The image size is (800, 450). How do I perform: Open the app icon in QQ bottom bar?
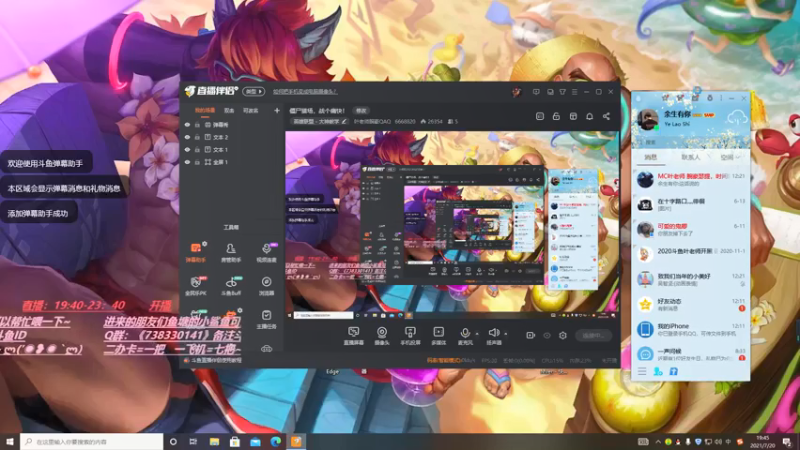point(673,371)
